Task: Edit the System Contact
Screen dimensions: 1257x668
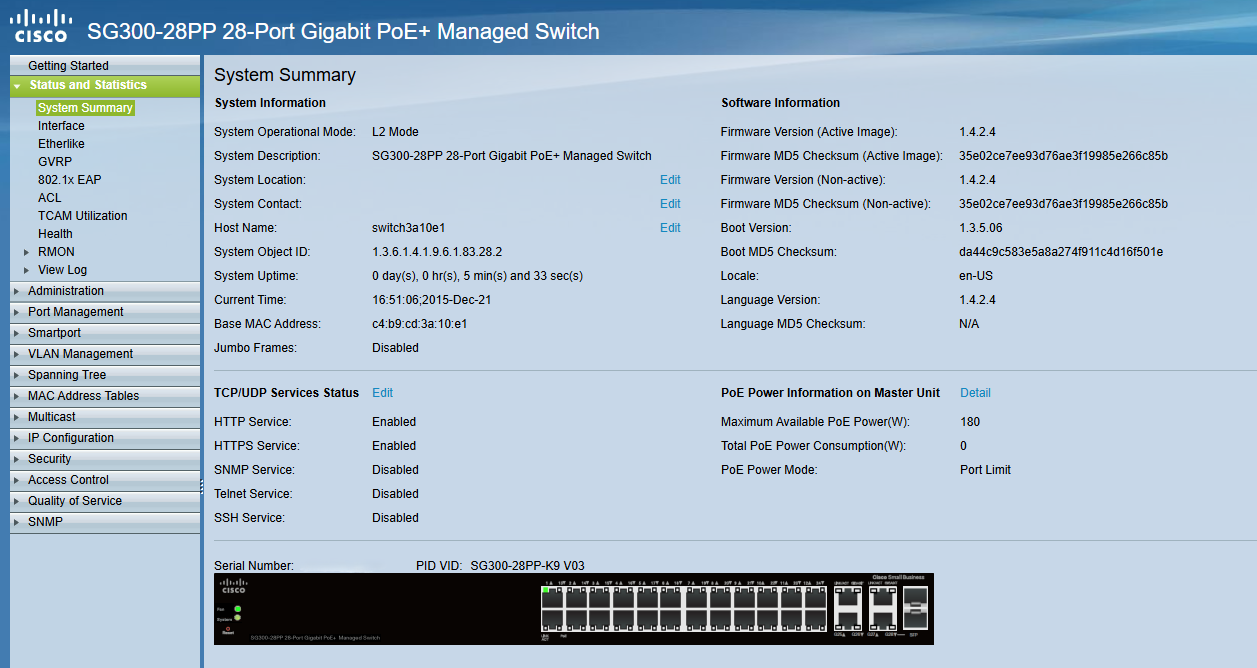Action: [x=670, y=204]
